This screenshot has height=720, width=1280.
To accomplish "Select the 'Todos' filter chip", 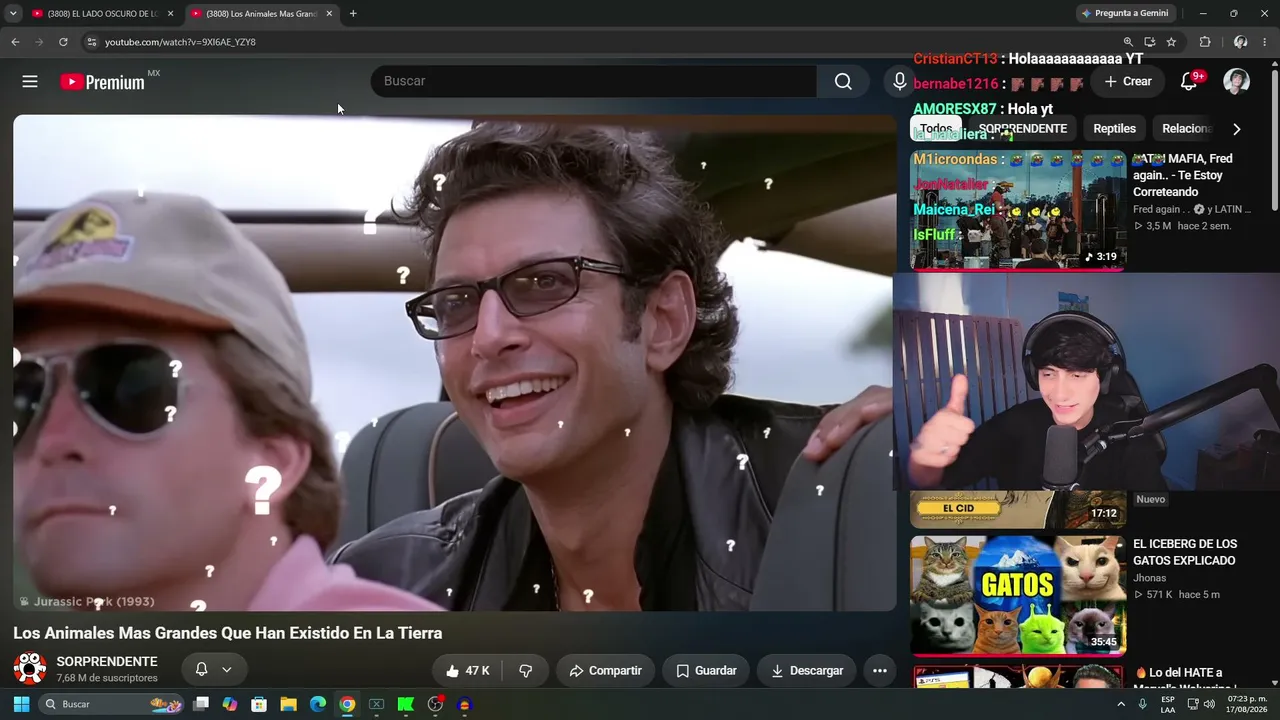I will (x=936, y=129).
